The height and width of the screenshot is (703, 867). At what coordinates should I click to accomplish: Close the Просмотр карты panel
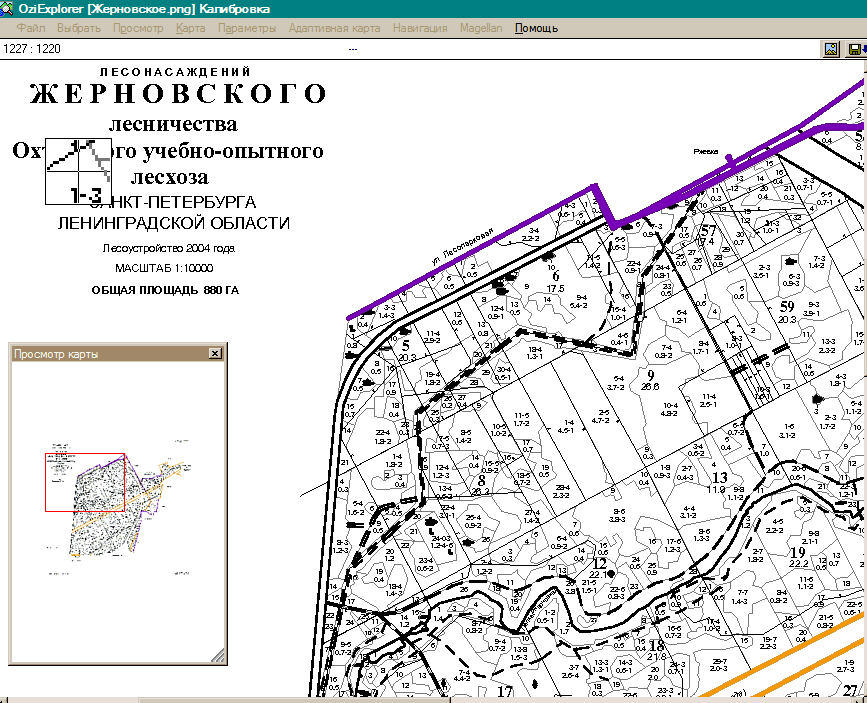click(x=216, y=353)
